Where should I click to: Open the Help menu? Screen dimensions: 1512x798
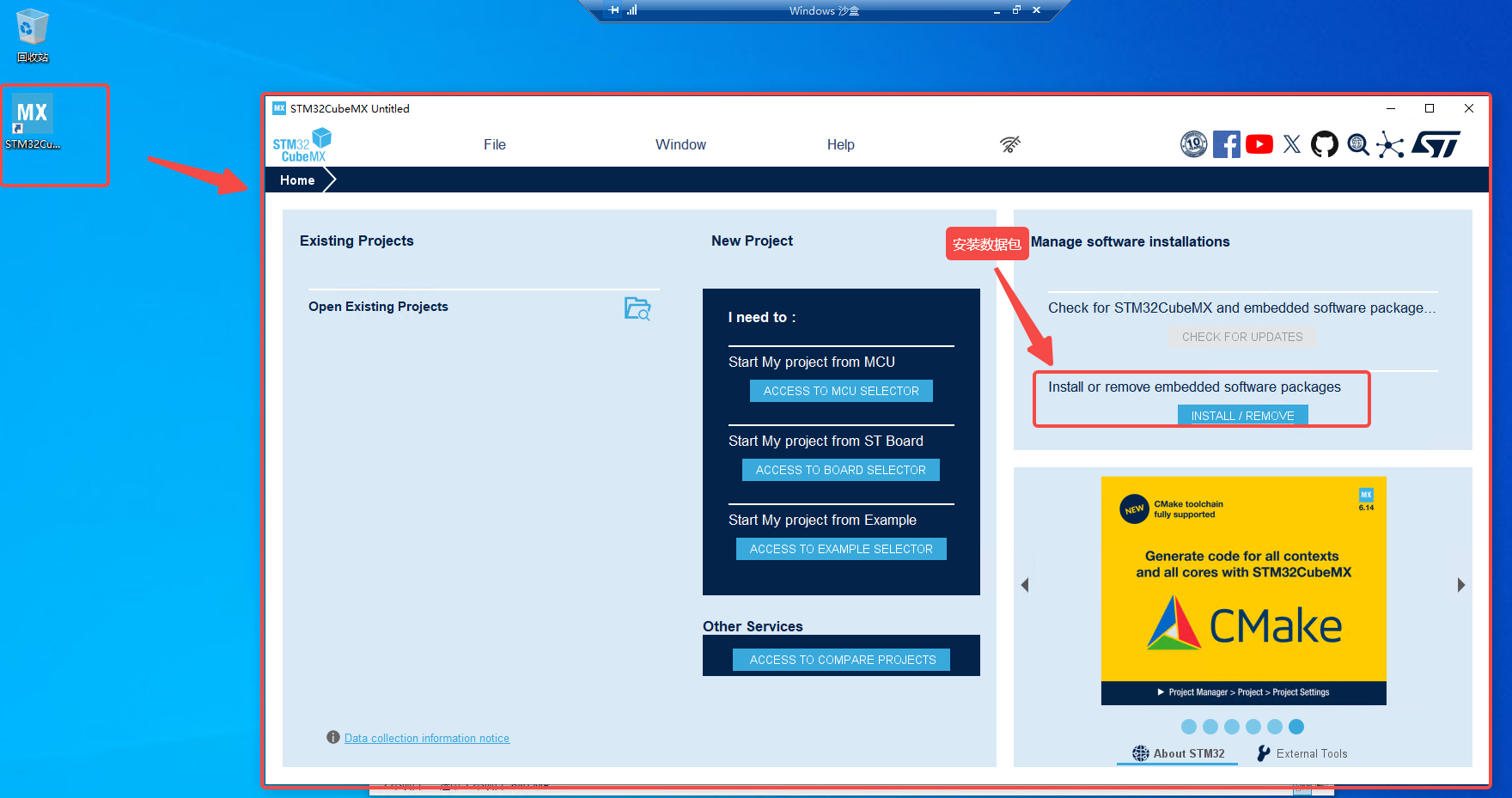840,145
